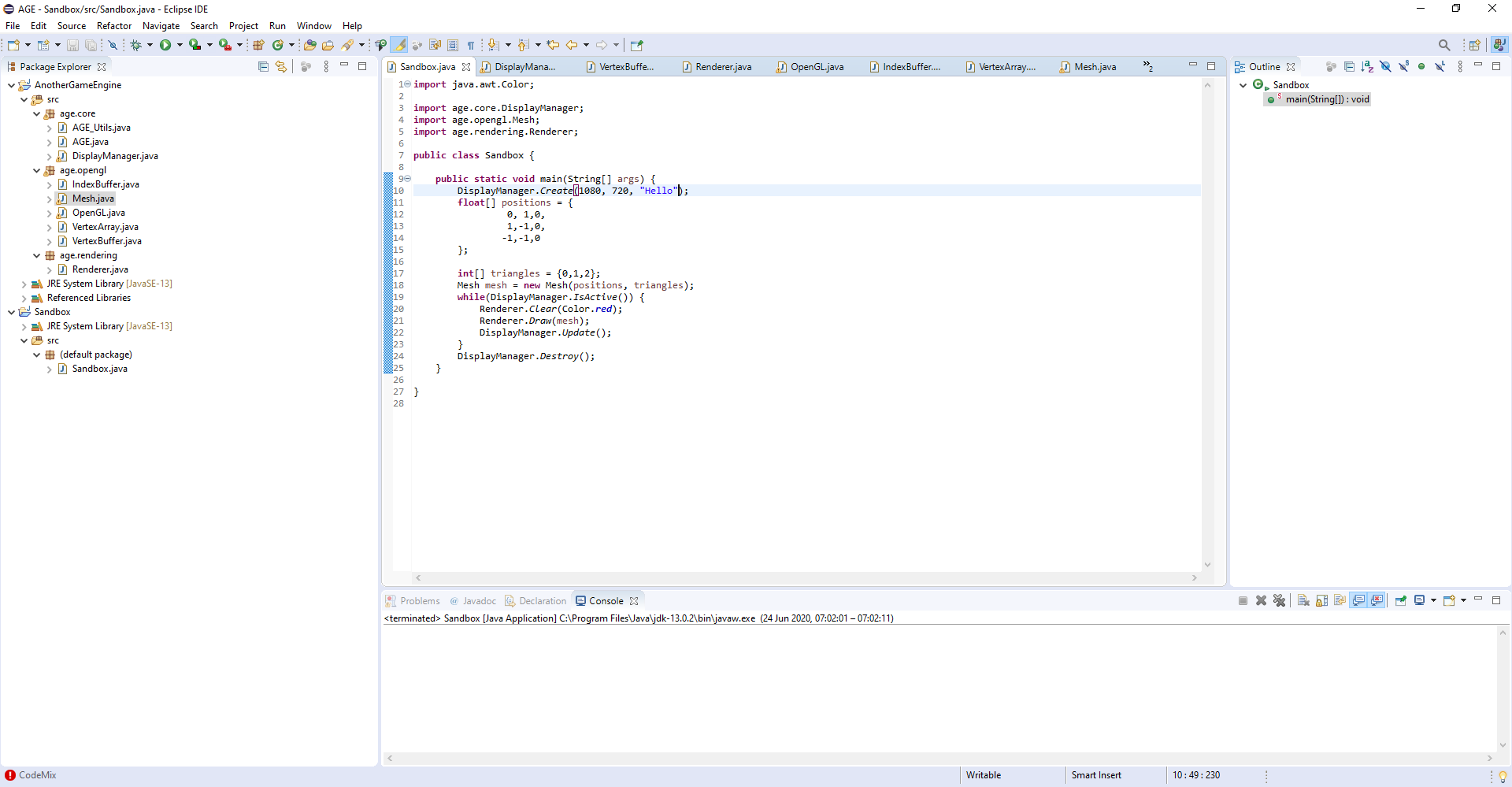
Task: Click Remove All Terminated Launches icon
Action: tap(1279, 600)
